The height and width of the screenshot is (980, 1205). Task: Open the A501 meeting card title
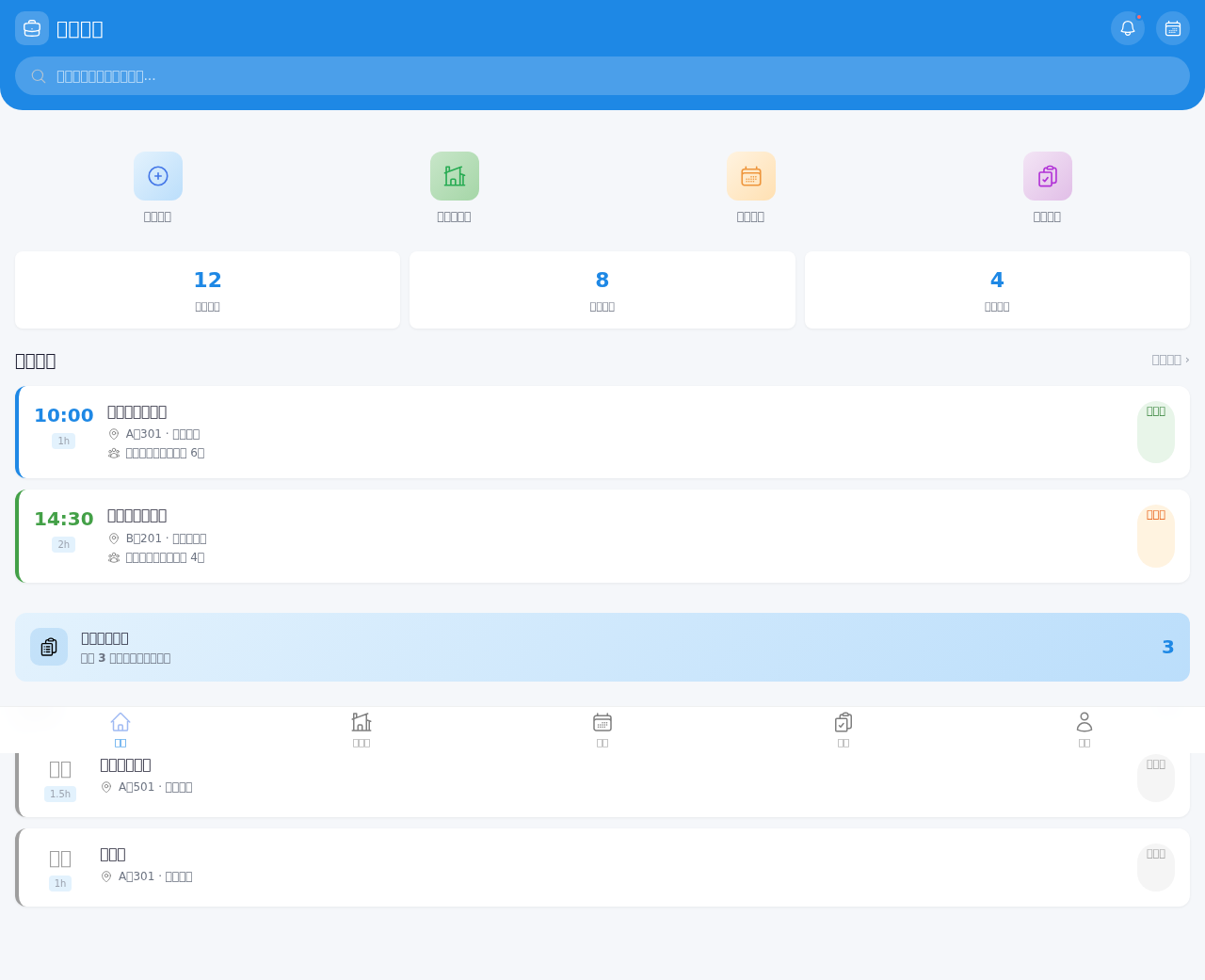tap(125, 765)
